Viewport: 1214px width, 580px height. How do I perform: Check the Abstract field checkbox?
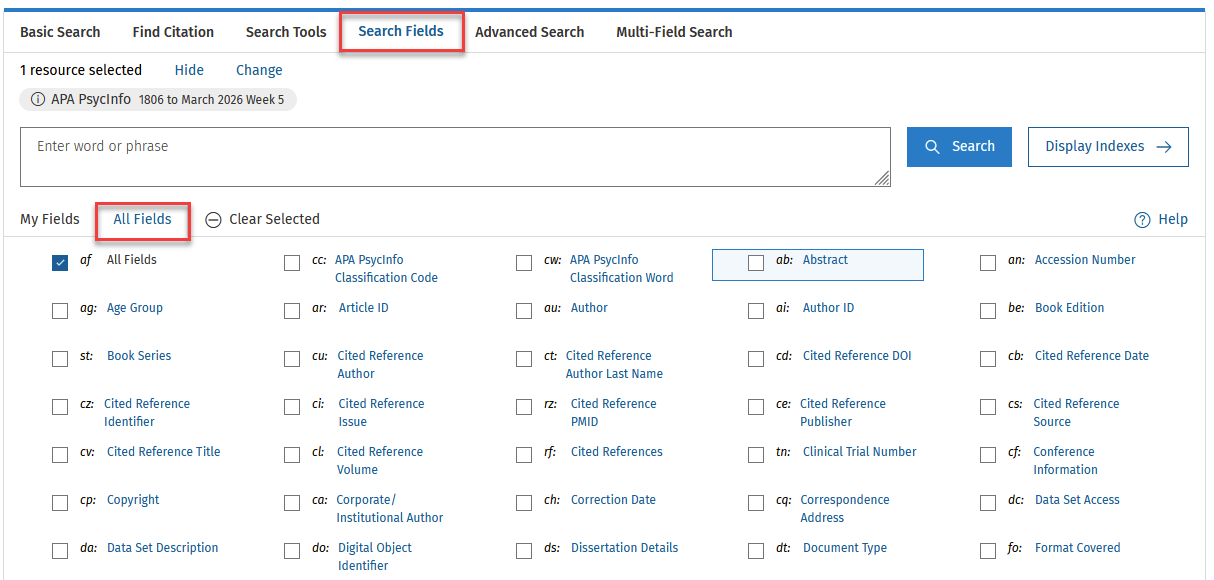(x=756, y=263)
